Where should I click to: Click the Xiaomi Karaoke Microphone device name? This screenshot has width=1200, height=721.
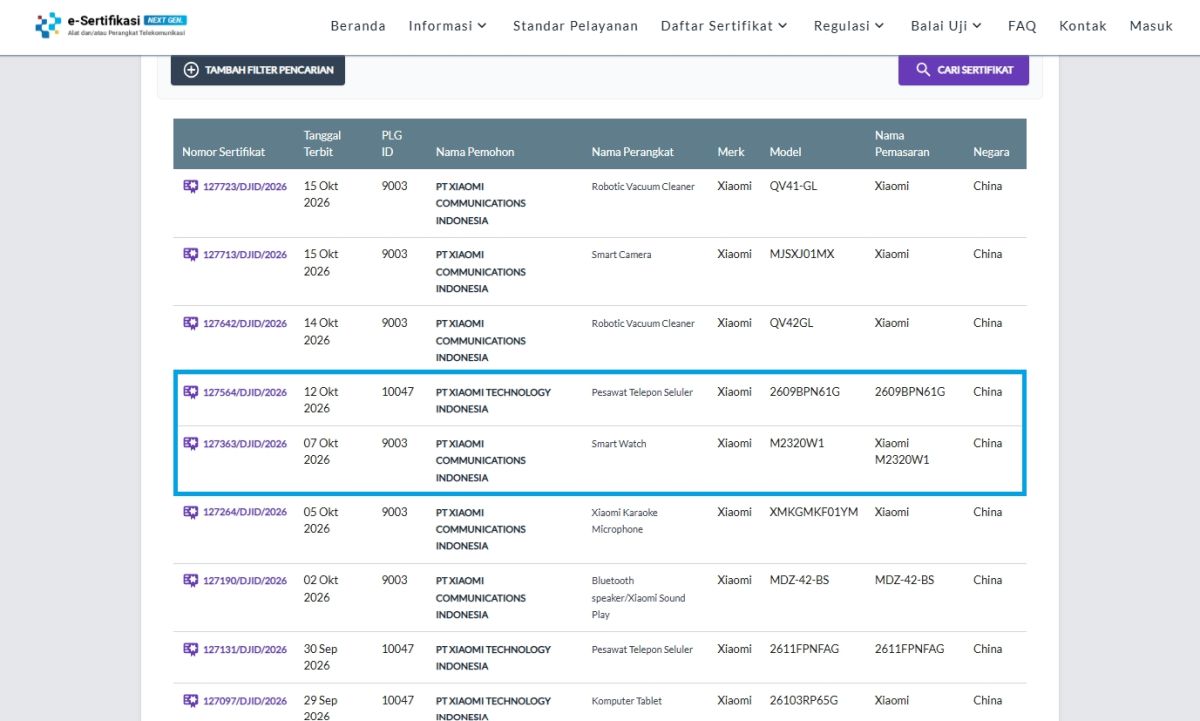(625, 521)
